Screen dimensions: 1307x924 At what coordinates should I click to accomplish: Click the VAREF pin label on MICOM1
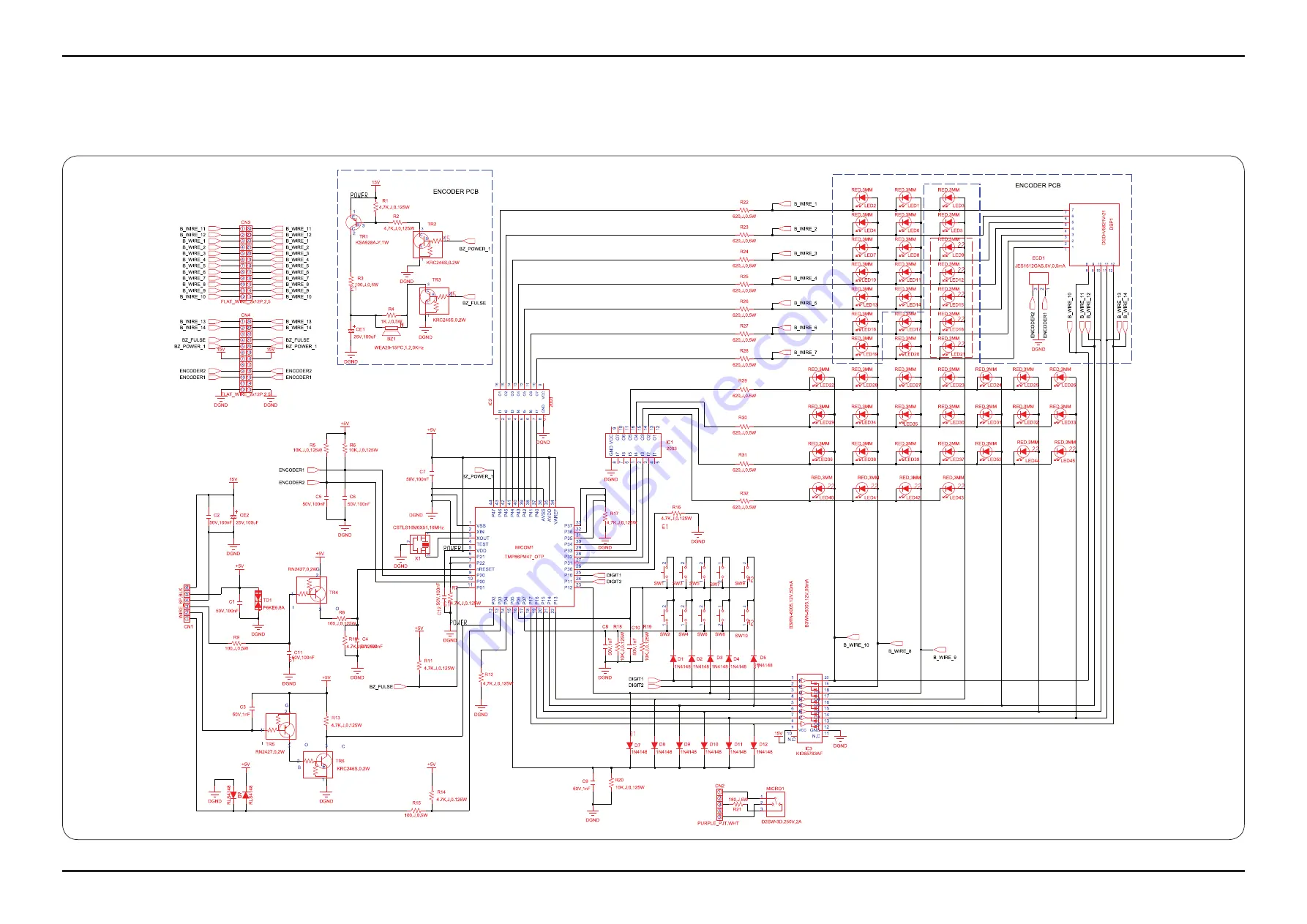[x=555, y=517]
